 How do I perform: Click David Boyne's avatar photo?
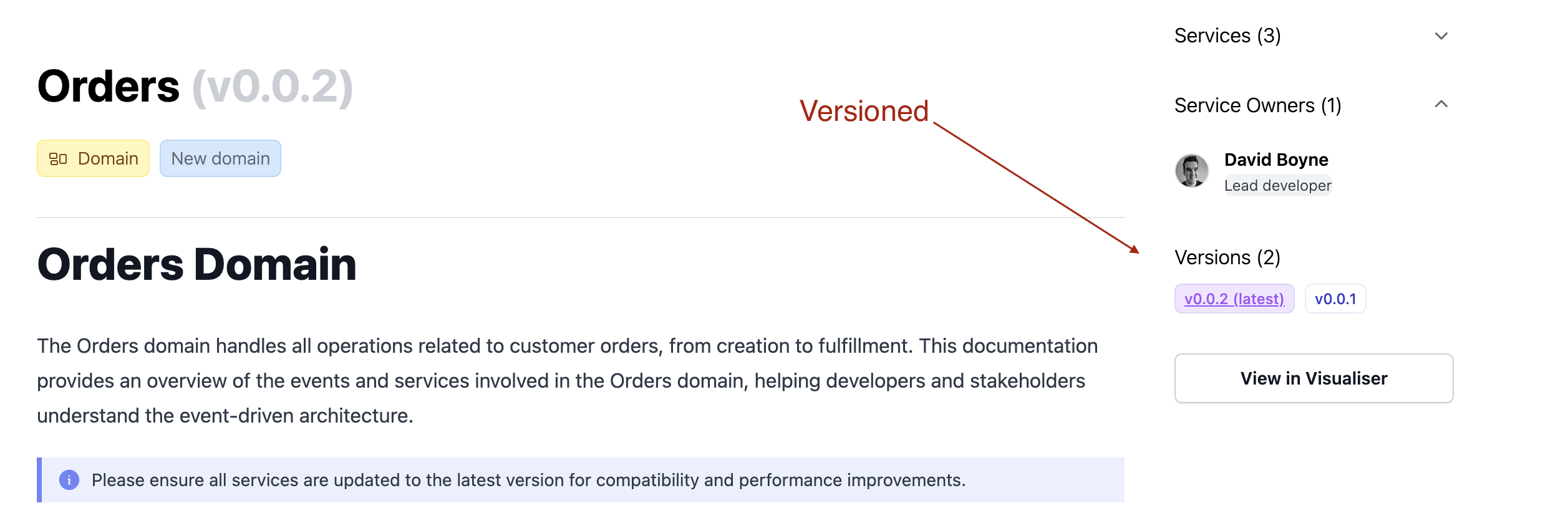1191,171
